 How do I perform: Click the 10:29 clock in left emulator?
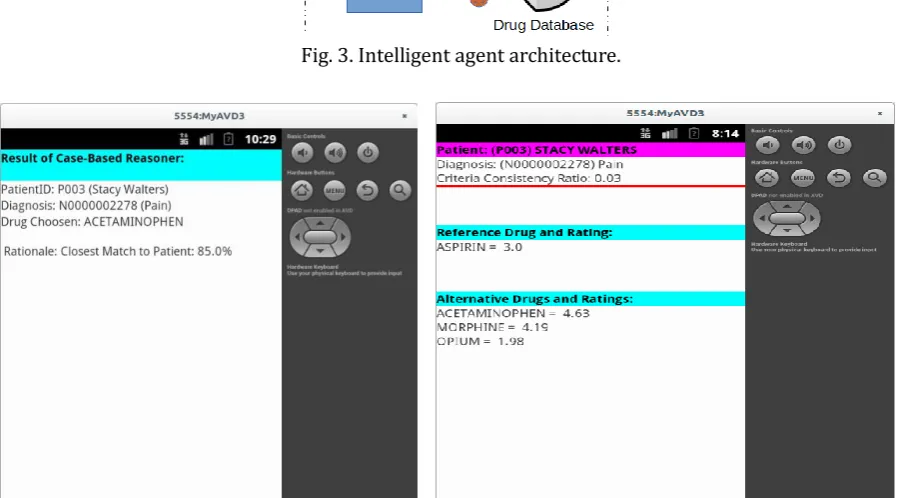[260, 139]
